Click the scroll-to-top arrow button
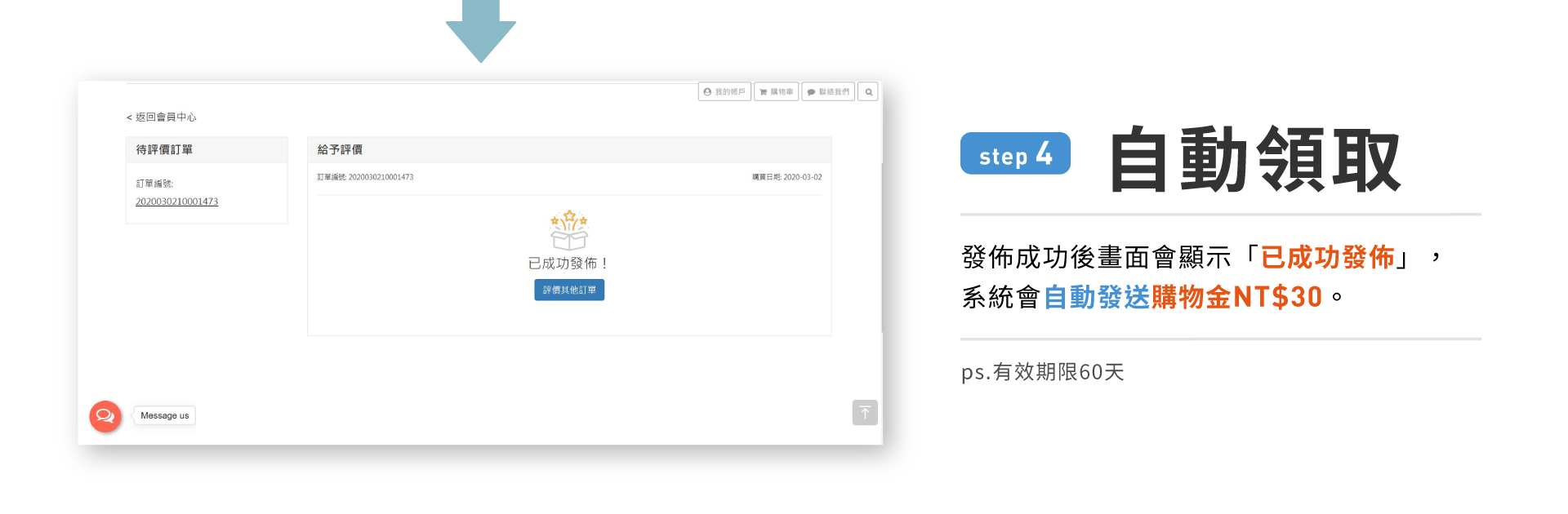 click(x=865, y=413)
